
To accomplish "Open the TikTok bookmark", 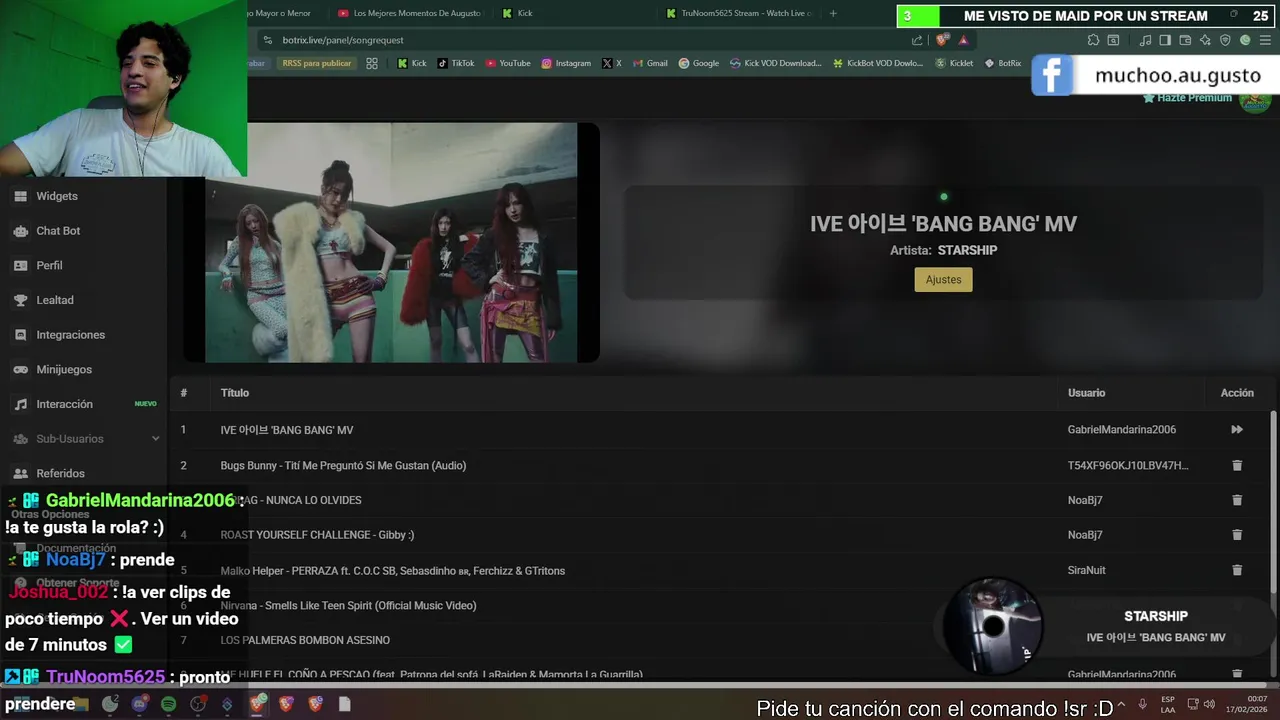I will coord(456,63).
